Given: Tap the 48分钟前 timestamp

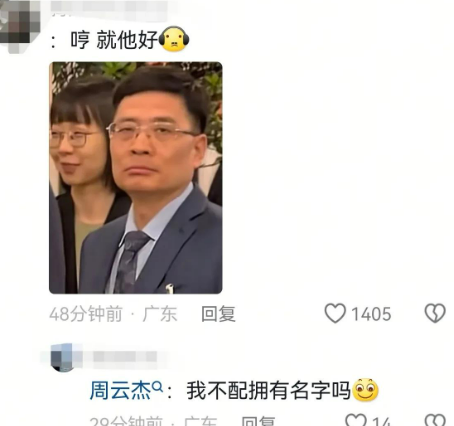Looking at the screenshot, I should [x=86, y=314].
